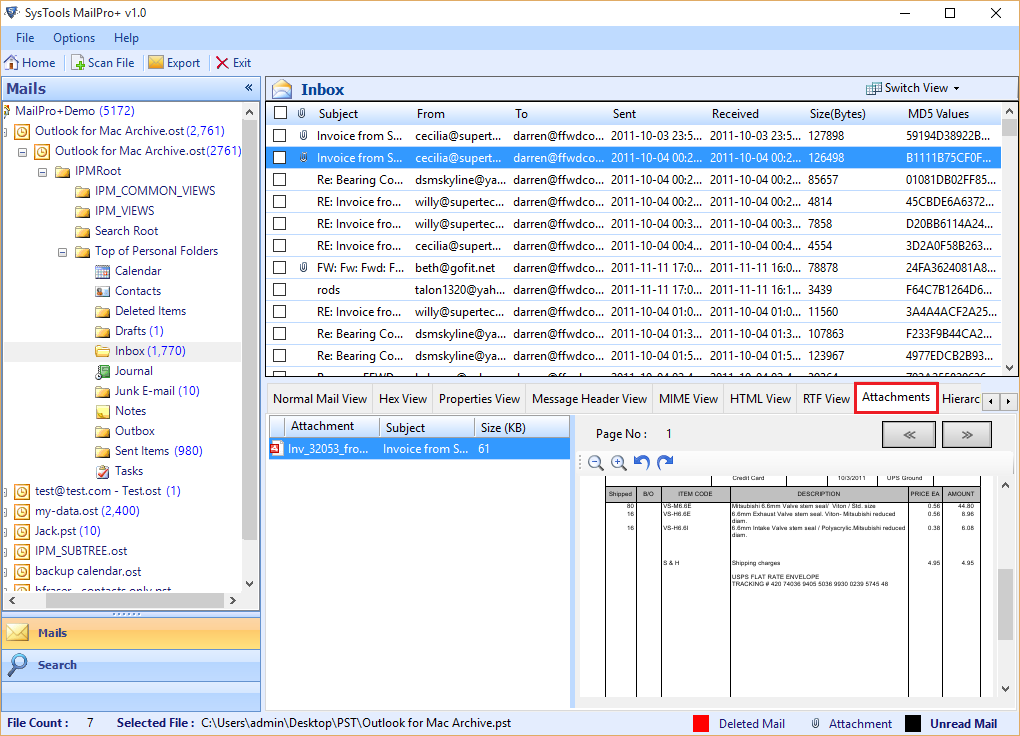Expand the my-data.ost tree node

[5, 513]
